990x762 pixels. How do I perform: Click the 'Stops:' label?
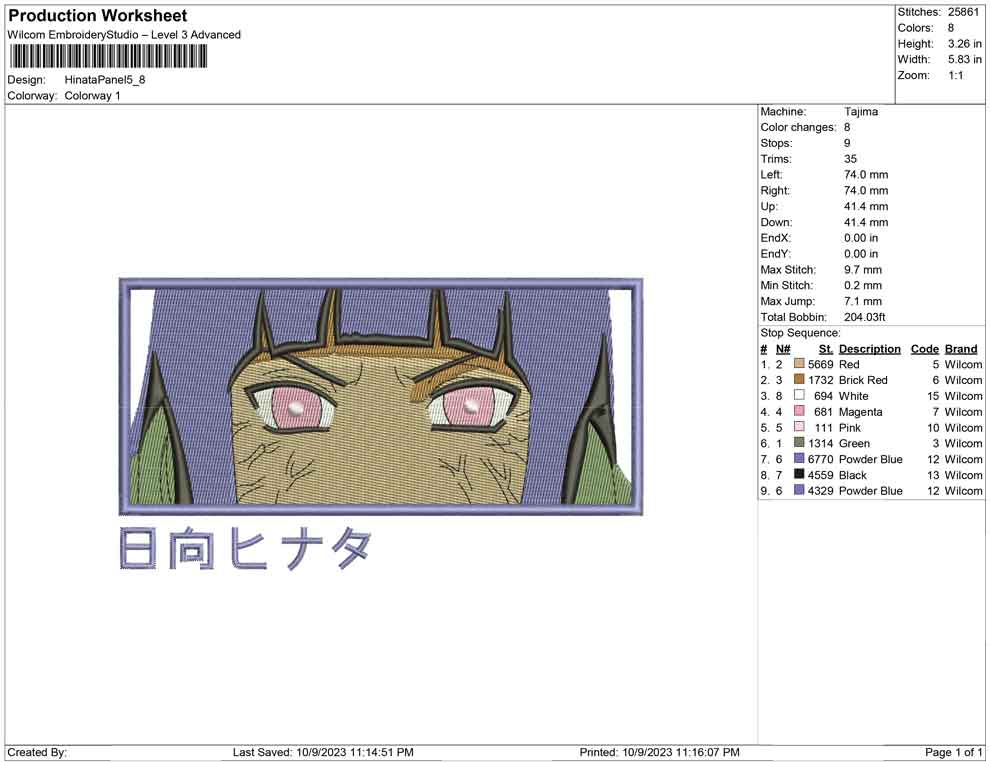pyautogui.click(x=776, y=143)
